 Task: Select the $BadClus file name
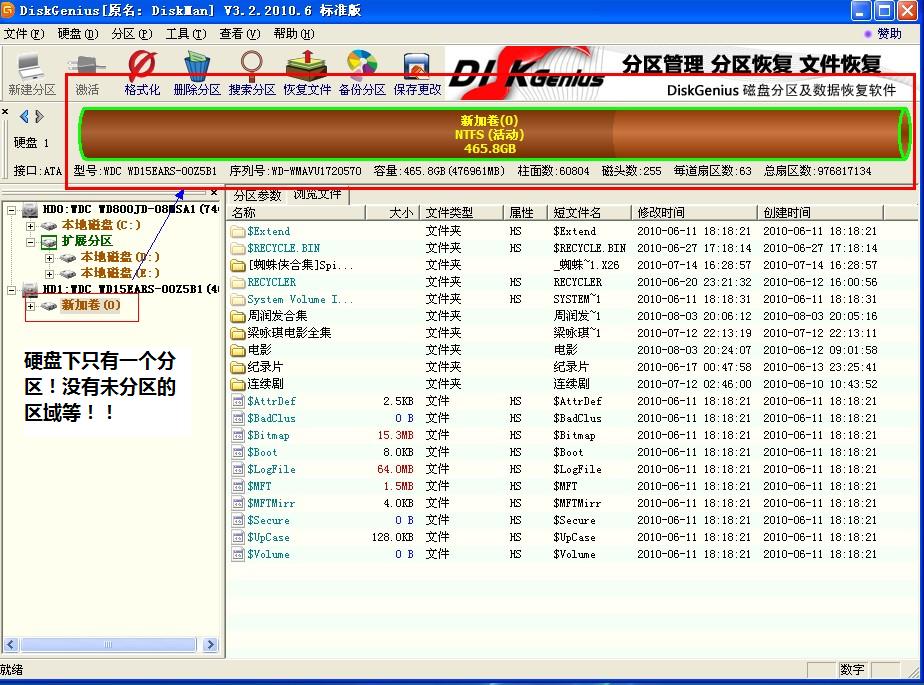pyautogui.click(x=271, y=419)
